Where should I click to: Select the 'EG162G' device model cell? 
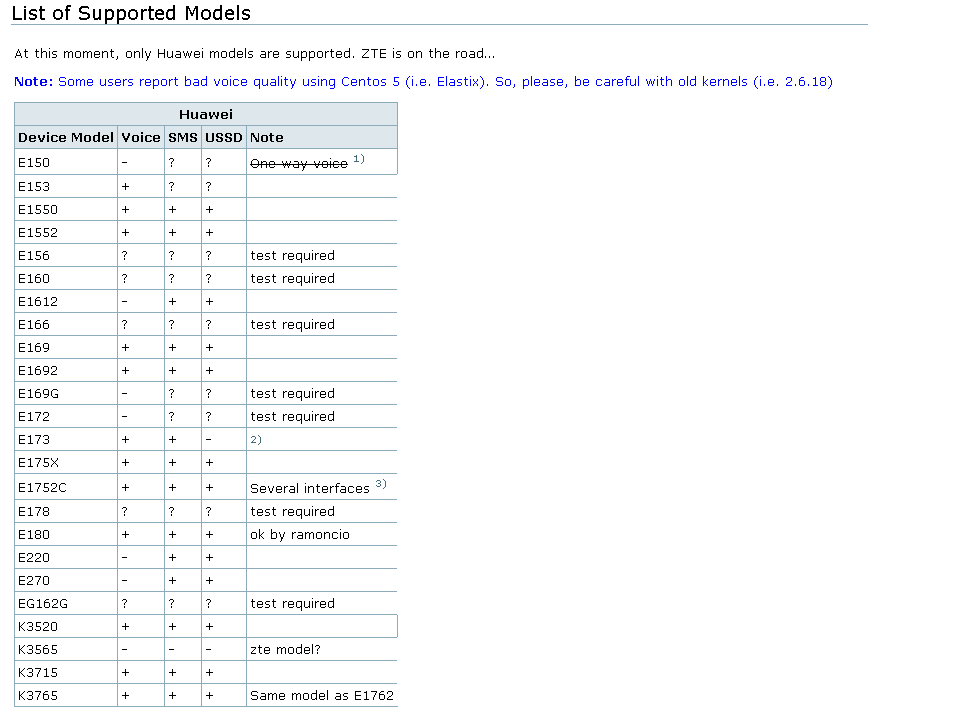coord(66,603)
